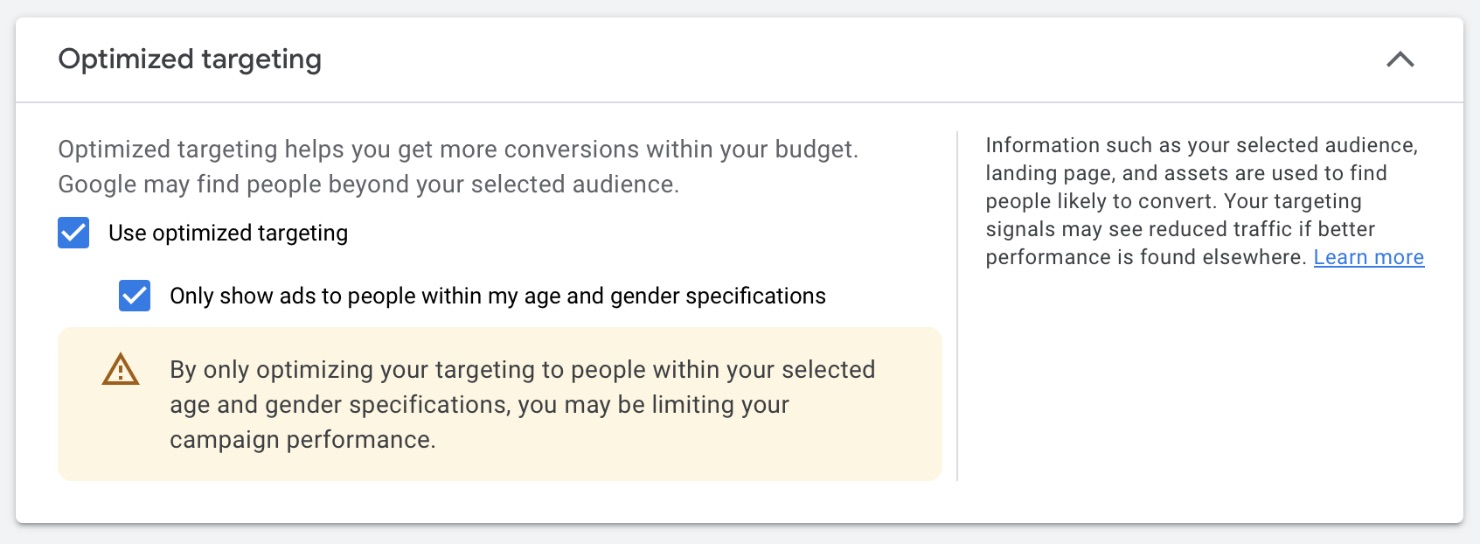
Task: Click the 'limiting your campaign performance' warning text
Action: pos(523,405)
